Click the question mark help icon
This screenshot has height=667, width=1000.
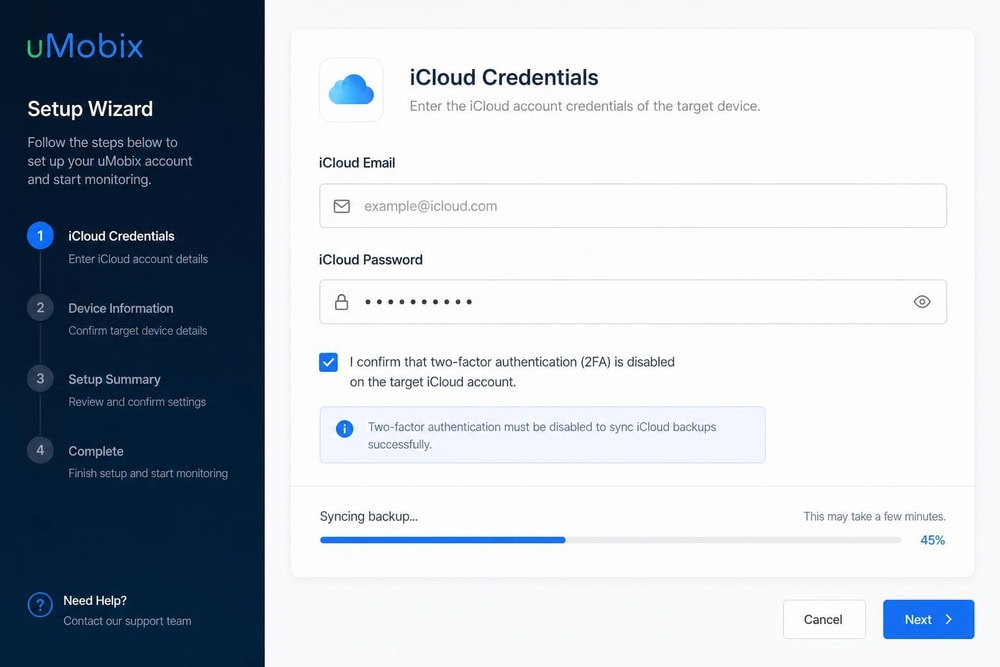coord(40,605)
